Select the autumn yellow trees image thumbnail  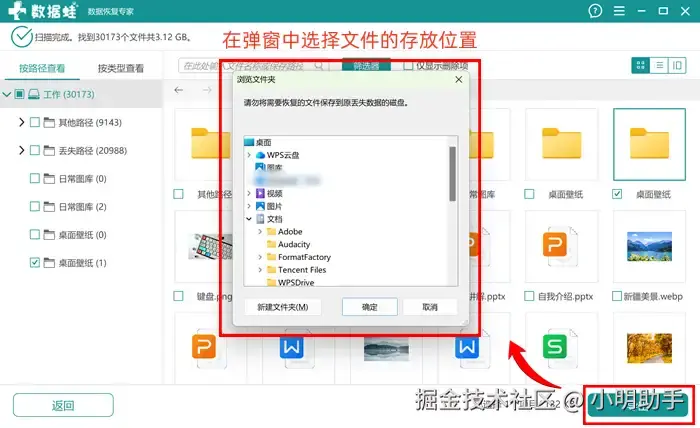tap(649, 348)
